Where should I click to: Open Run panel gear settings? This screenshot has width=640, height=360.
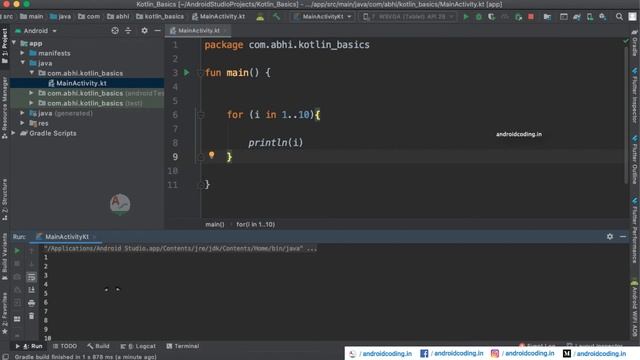(x=610, y=236)
